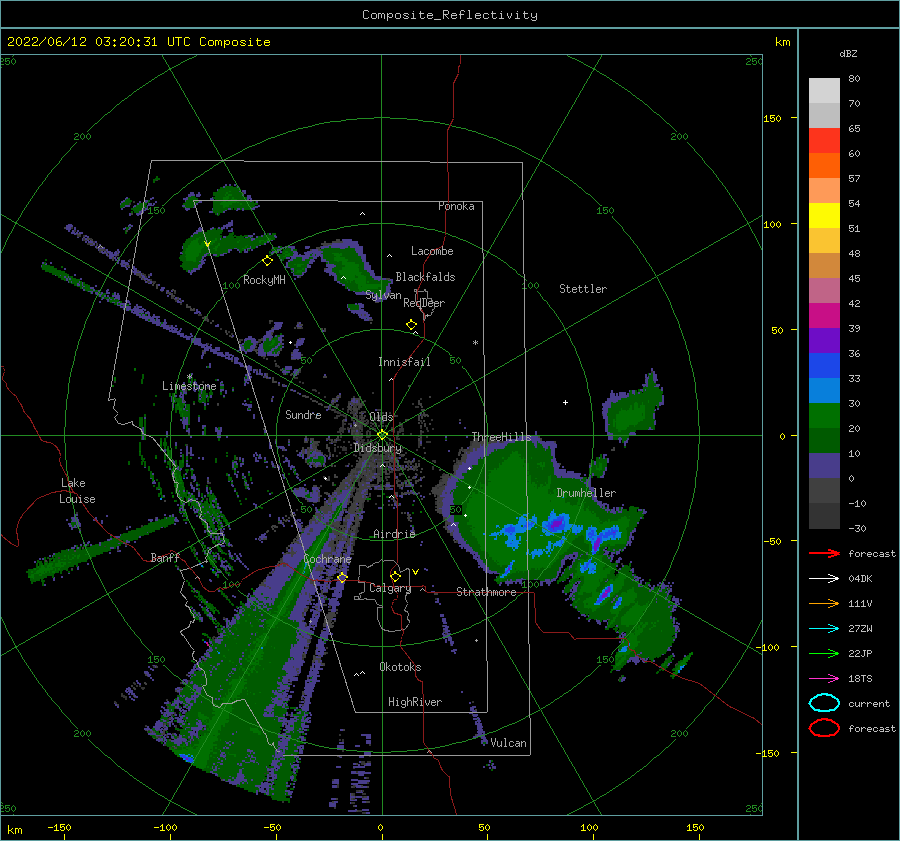Screen dimensions: 900x841
Task: Pick the light grey 70-80 dBZ swatch
Action: pyautogui.click(x=824, y=91)
